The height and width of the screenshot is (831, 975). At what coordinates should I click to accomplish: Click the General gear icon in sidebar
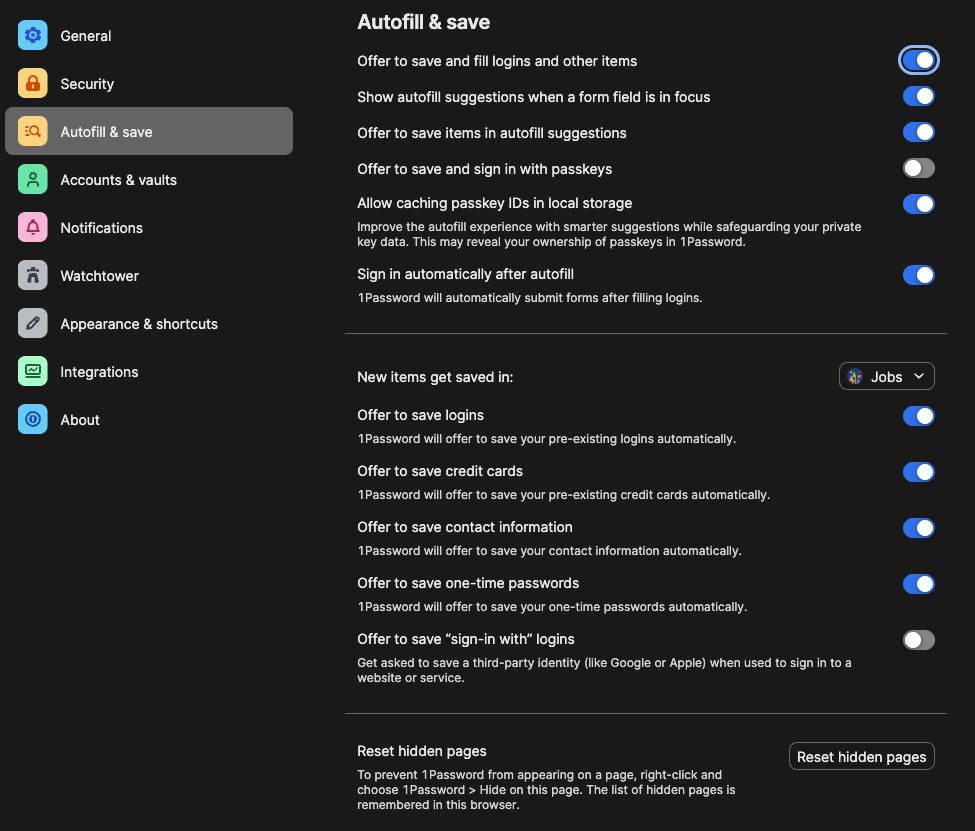pos(33,36)
